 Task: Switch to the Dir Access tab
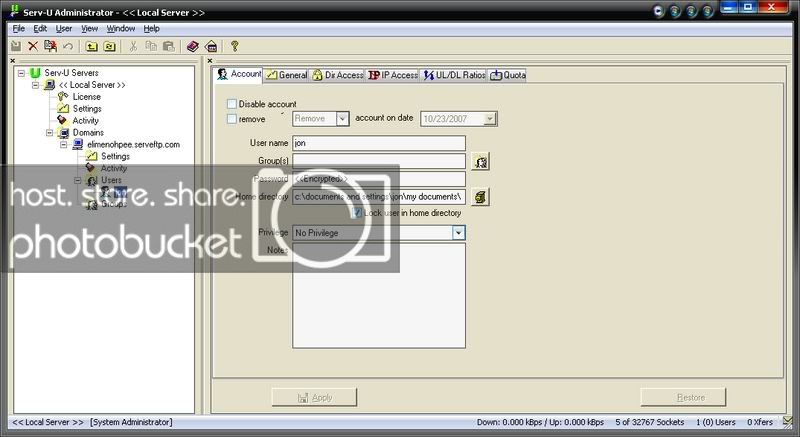point(338,75)
